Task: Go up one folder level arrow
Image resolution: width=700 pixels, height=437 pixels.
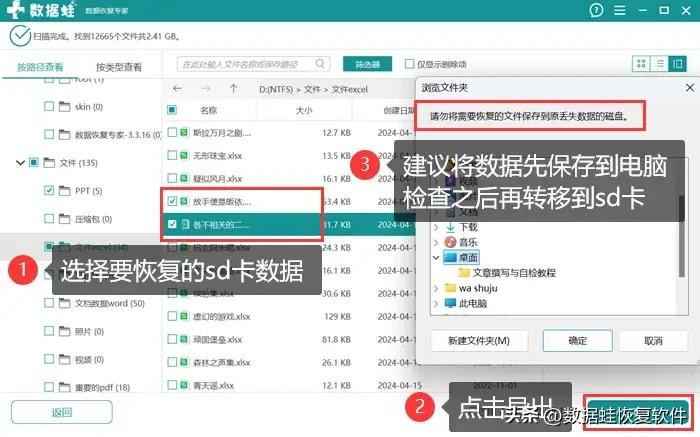Action: pyautogui.click(x=234, y=88)
